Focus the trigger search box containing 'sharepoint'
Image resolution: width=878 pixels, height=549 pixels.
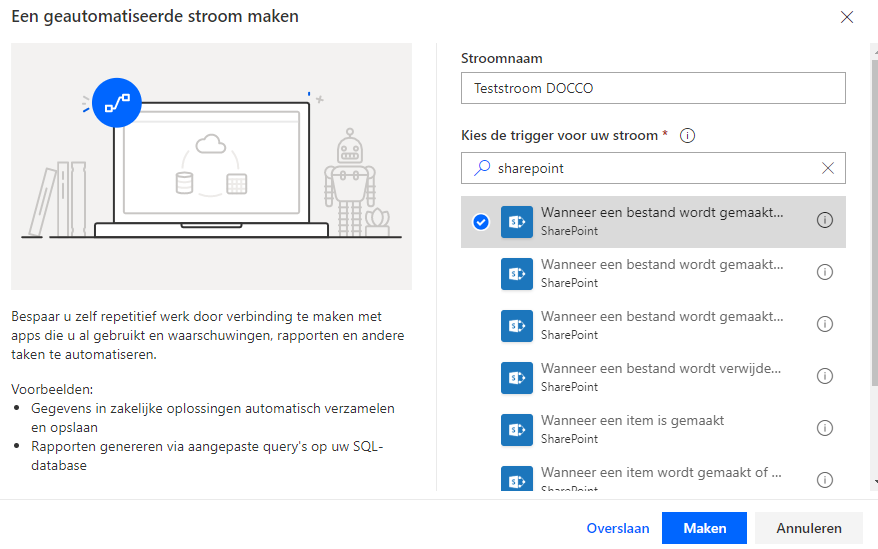653,168
